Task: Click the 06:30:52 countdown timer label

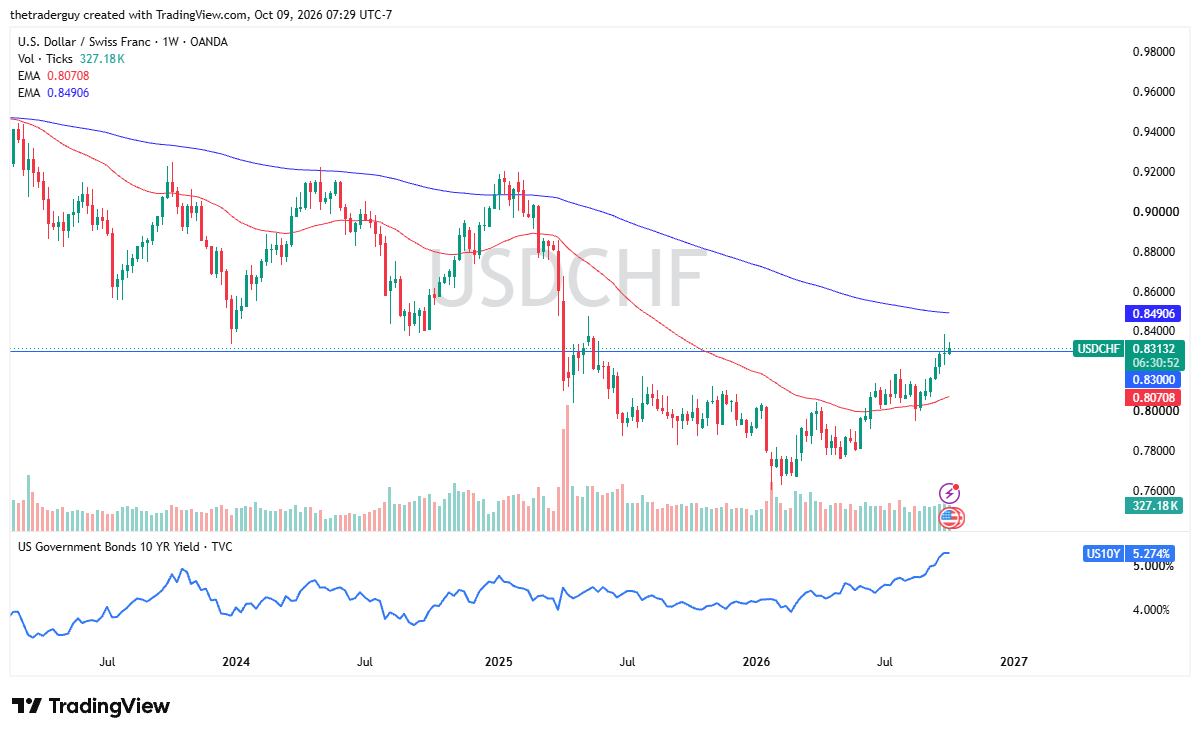Action: 1155,364
